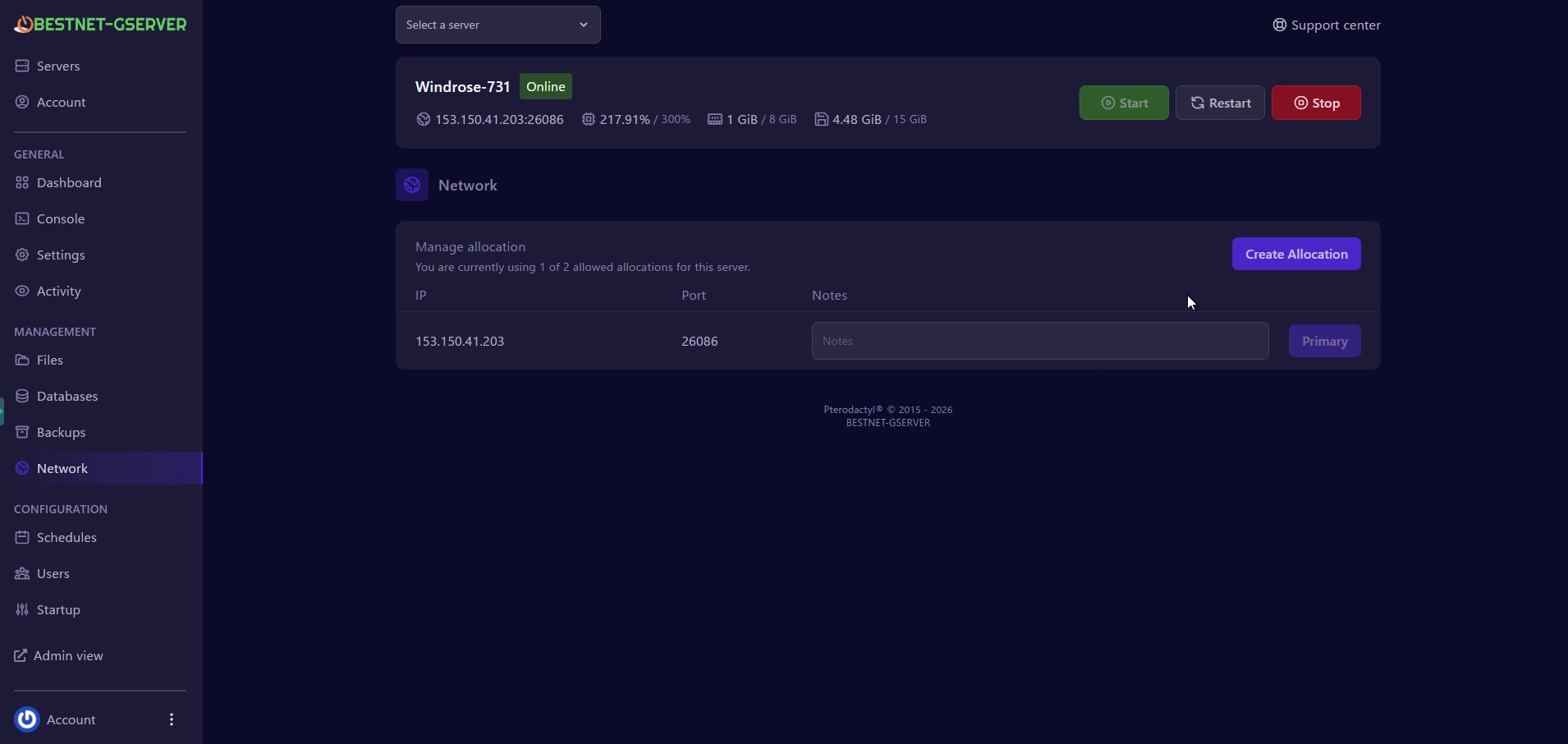The width and height of the screenshot is (1568, 744).
Task: Open the Backups section
Action: coord(61,432)
